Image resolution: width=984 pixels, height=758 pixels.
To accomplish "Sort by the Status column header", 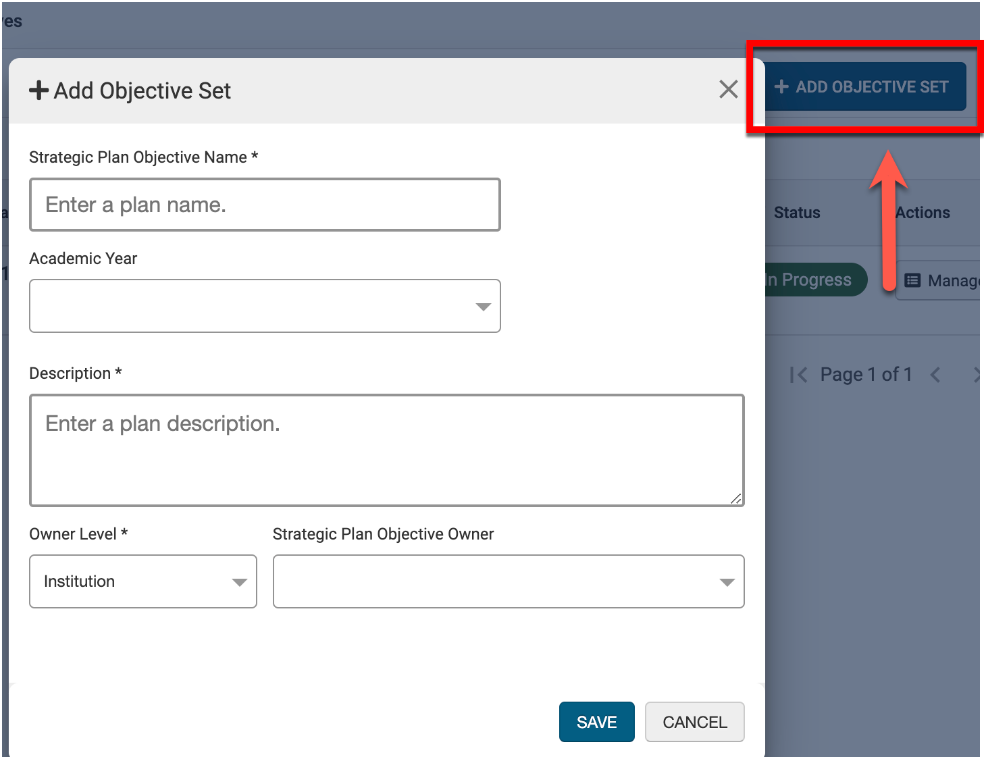I will [x=796, y=213].
